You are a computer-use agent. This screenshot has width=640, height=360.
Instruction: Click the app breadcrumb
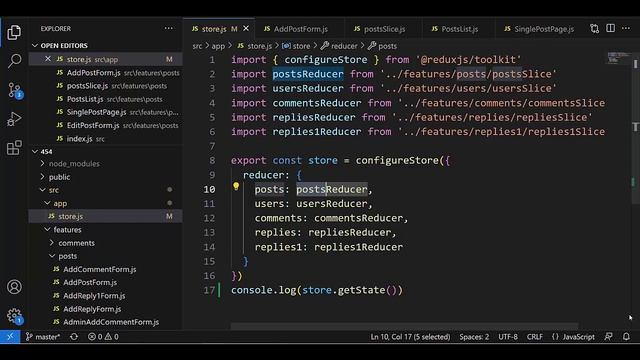click(x=218, y=46)
